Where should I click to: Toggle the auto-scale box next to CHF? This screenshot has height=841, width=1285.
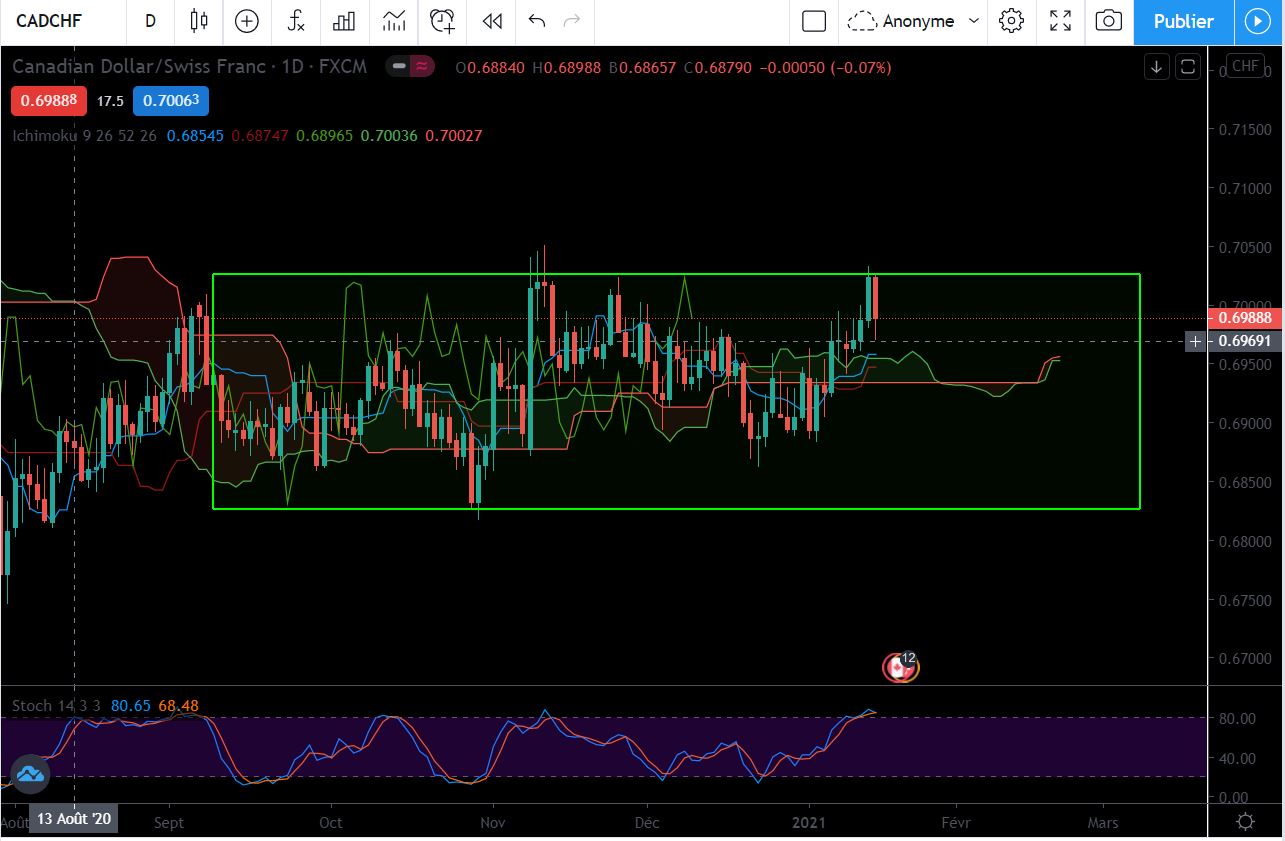click(1188, 67)
